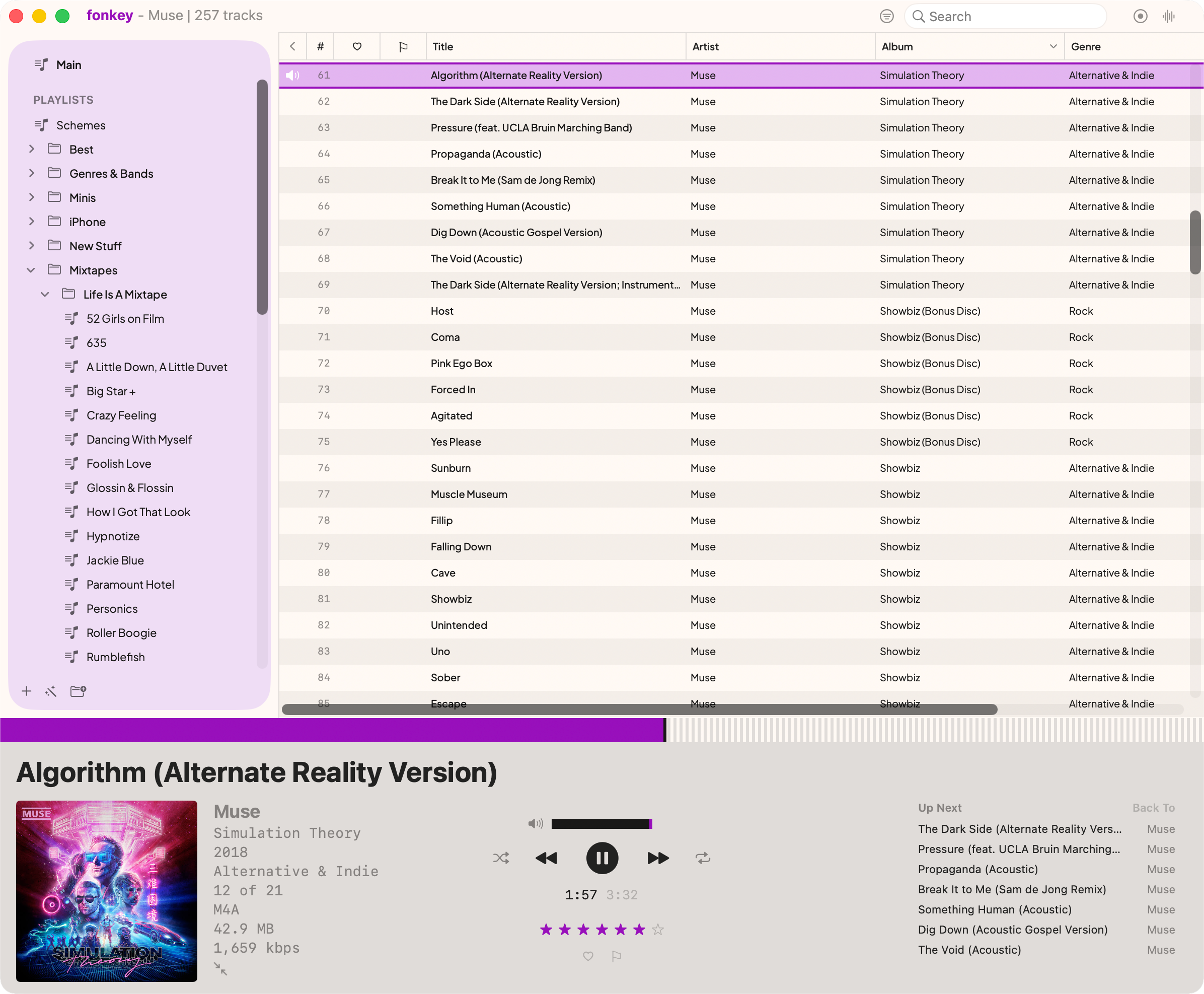Select Propaganda (Acoustic) in Up Next
Viewport: 1204px width, 994px height.
coord(977,869)
